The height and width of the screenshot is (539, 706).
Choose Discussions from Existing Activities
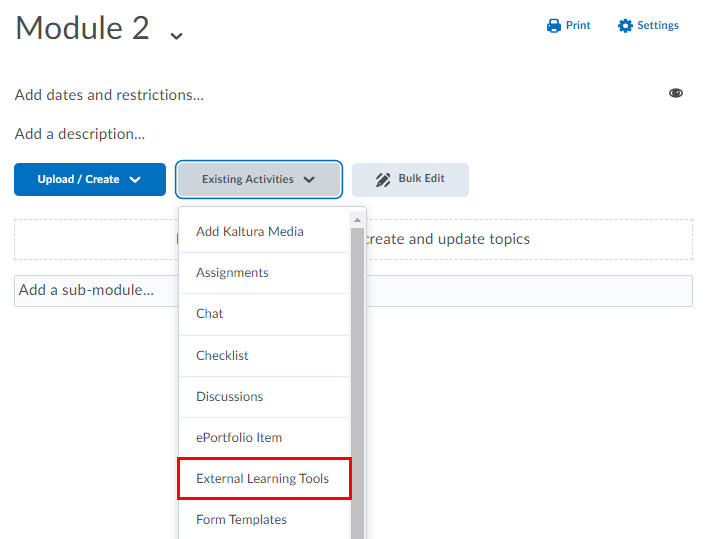[229, 397]
